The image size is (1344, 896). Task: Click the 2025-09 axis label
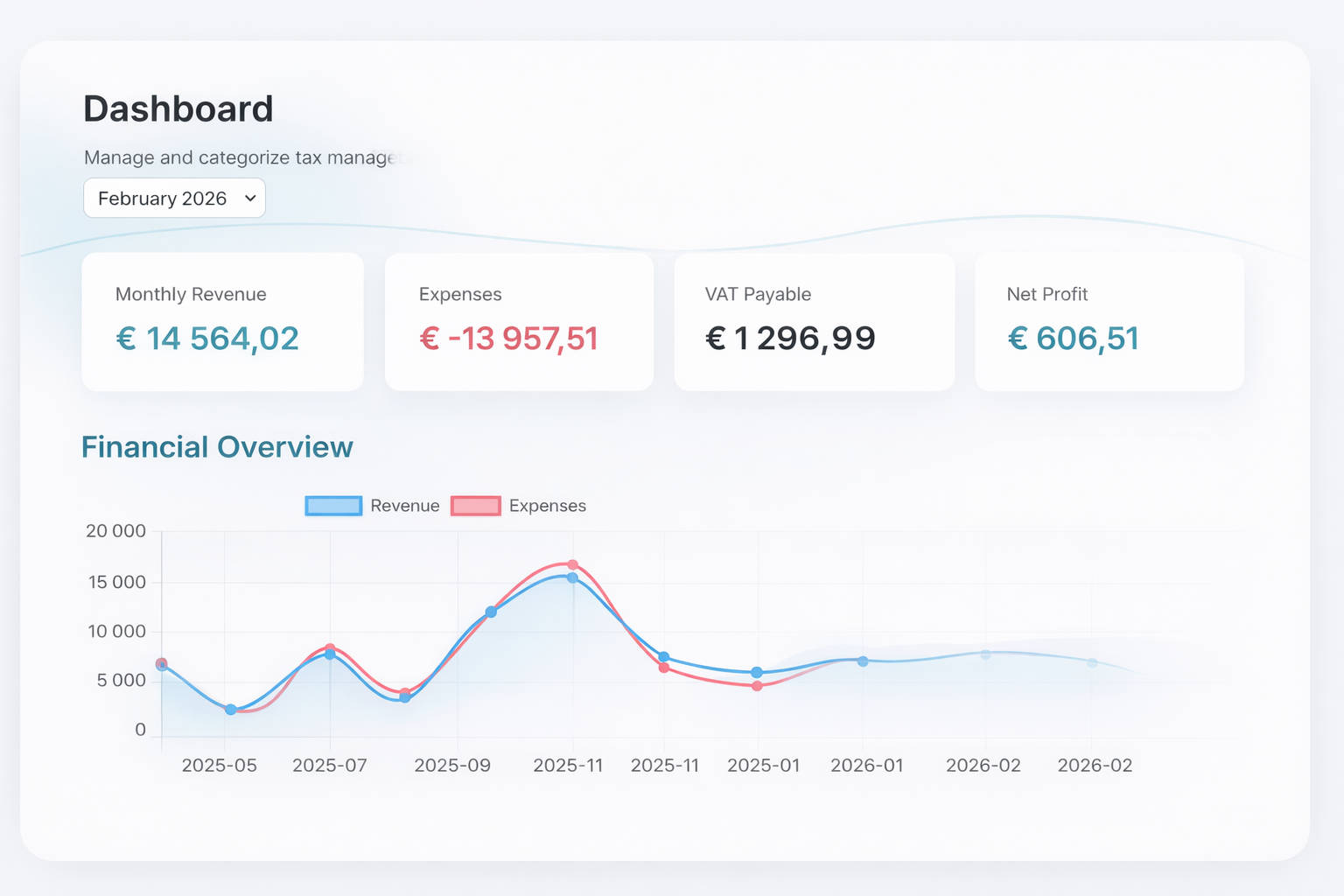452,765
